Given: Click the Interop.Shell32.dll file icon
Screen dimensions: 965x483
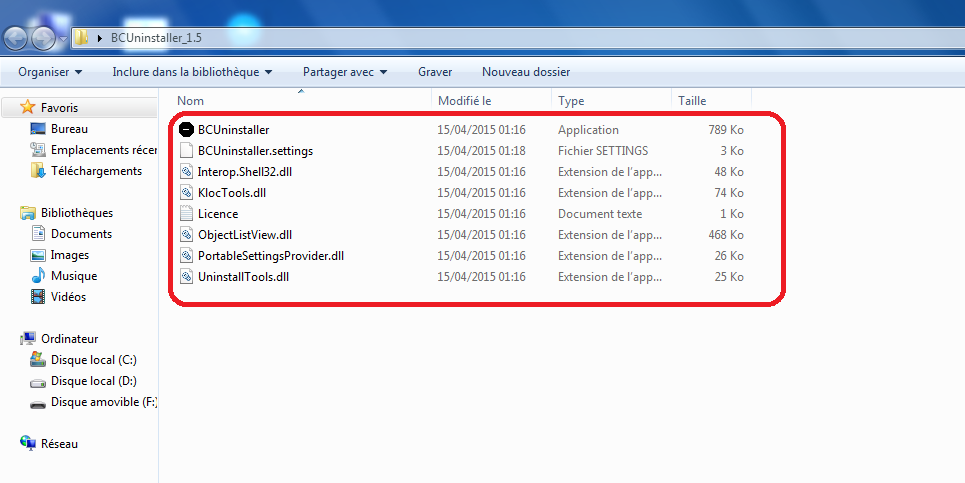Looking at the screenshot, I should pyautogui.click(x=186, y=172).
